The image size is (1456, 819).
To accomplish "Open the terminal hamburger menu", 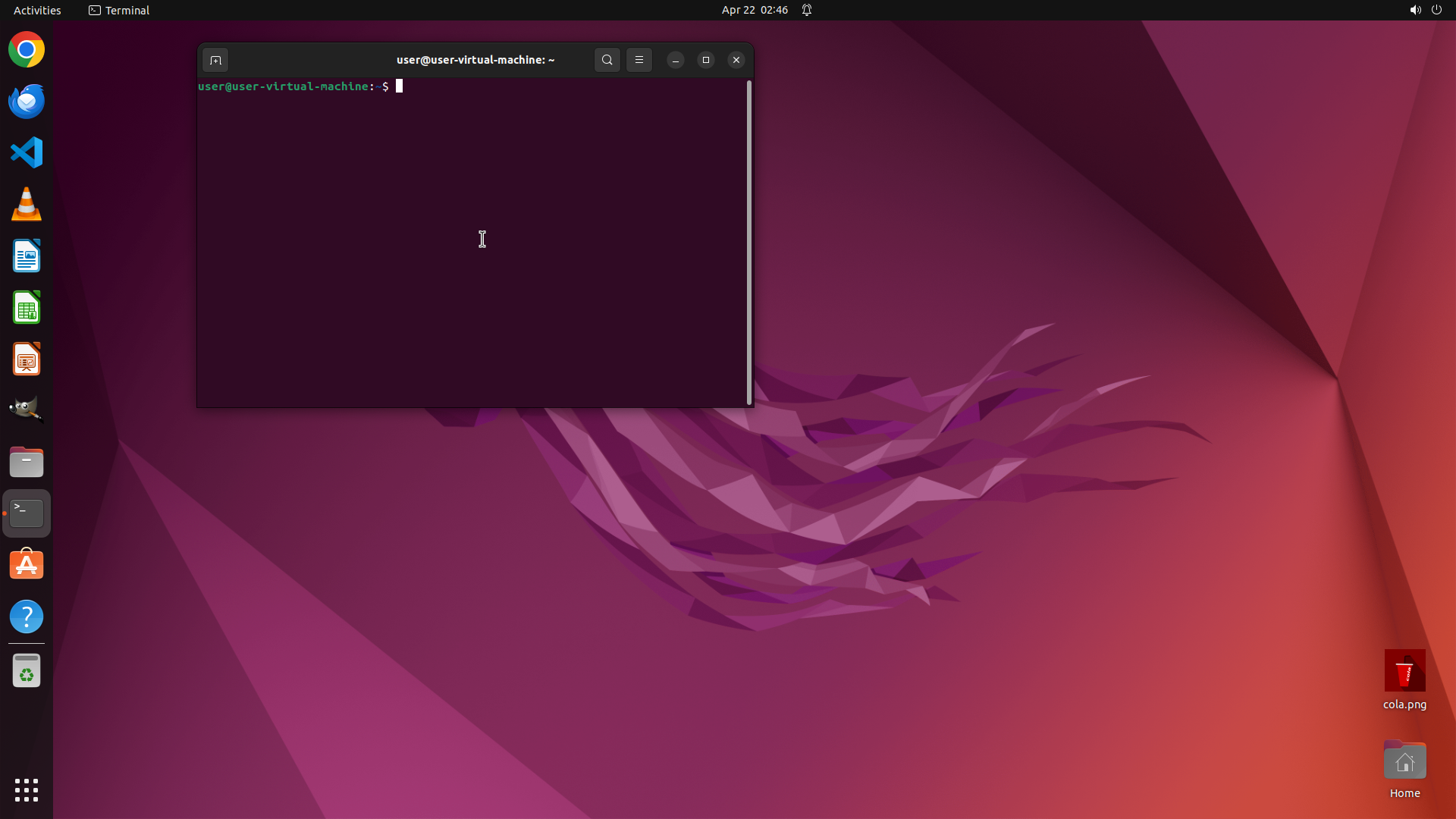I will [x=639, y=60].
